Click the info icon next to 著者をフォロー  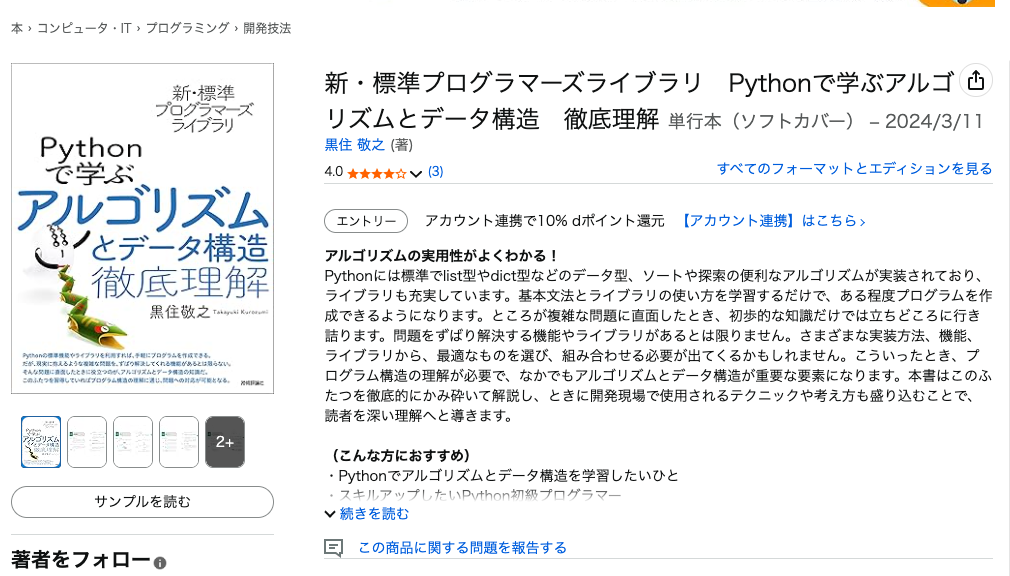click(x=160, y=564)
